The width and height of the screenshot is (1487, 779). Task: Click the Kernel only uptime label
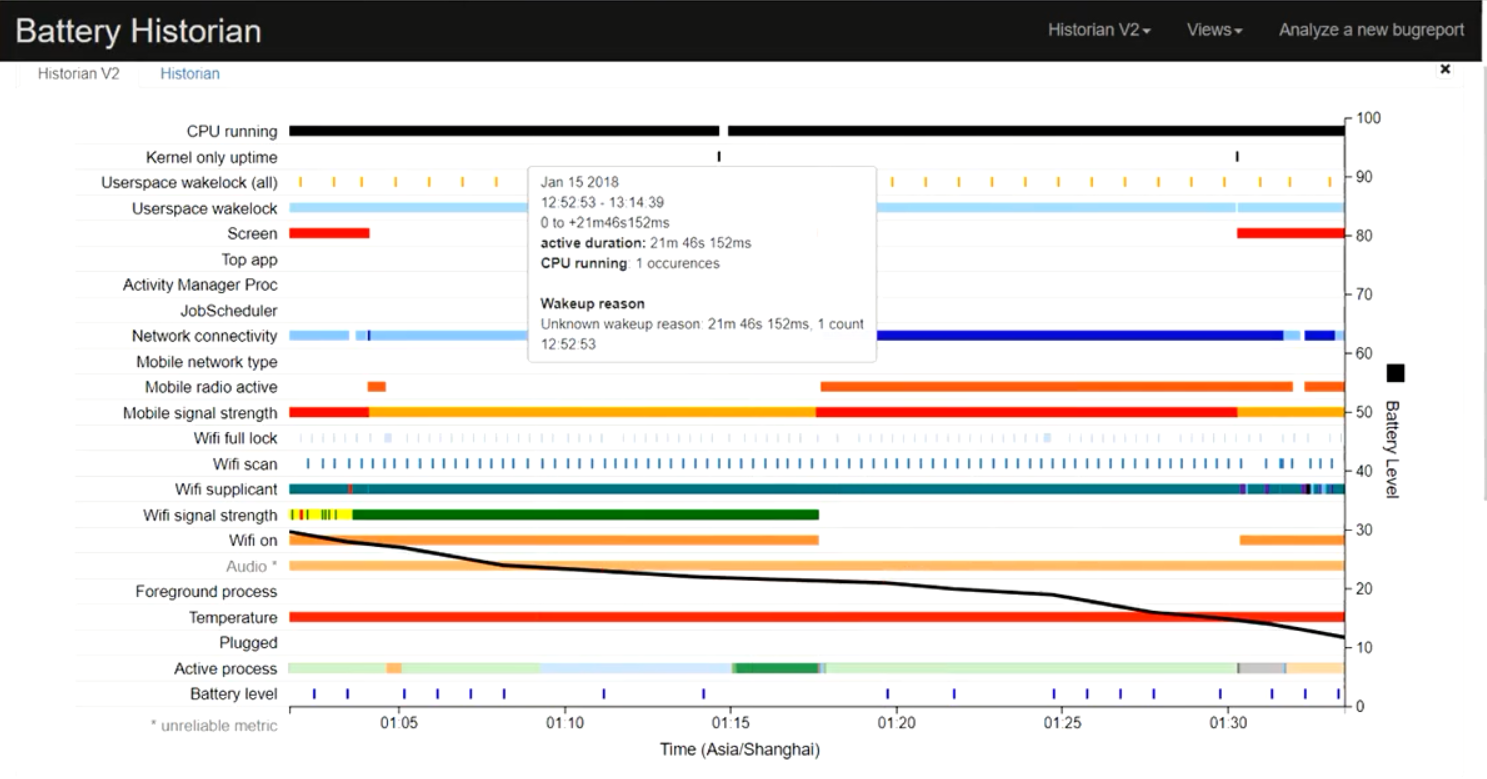tap(212, 158)
